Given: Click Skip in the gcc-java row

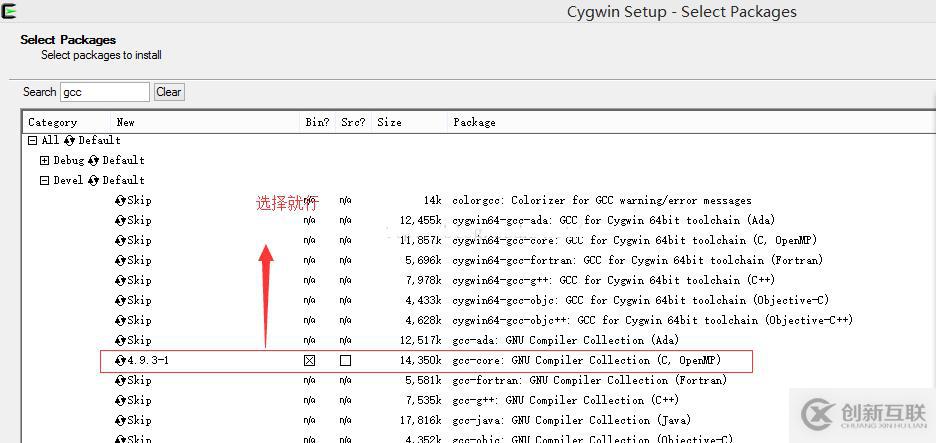Looking at the screenshot, I should point(139,420).
